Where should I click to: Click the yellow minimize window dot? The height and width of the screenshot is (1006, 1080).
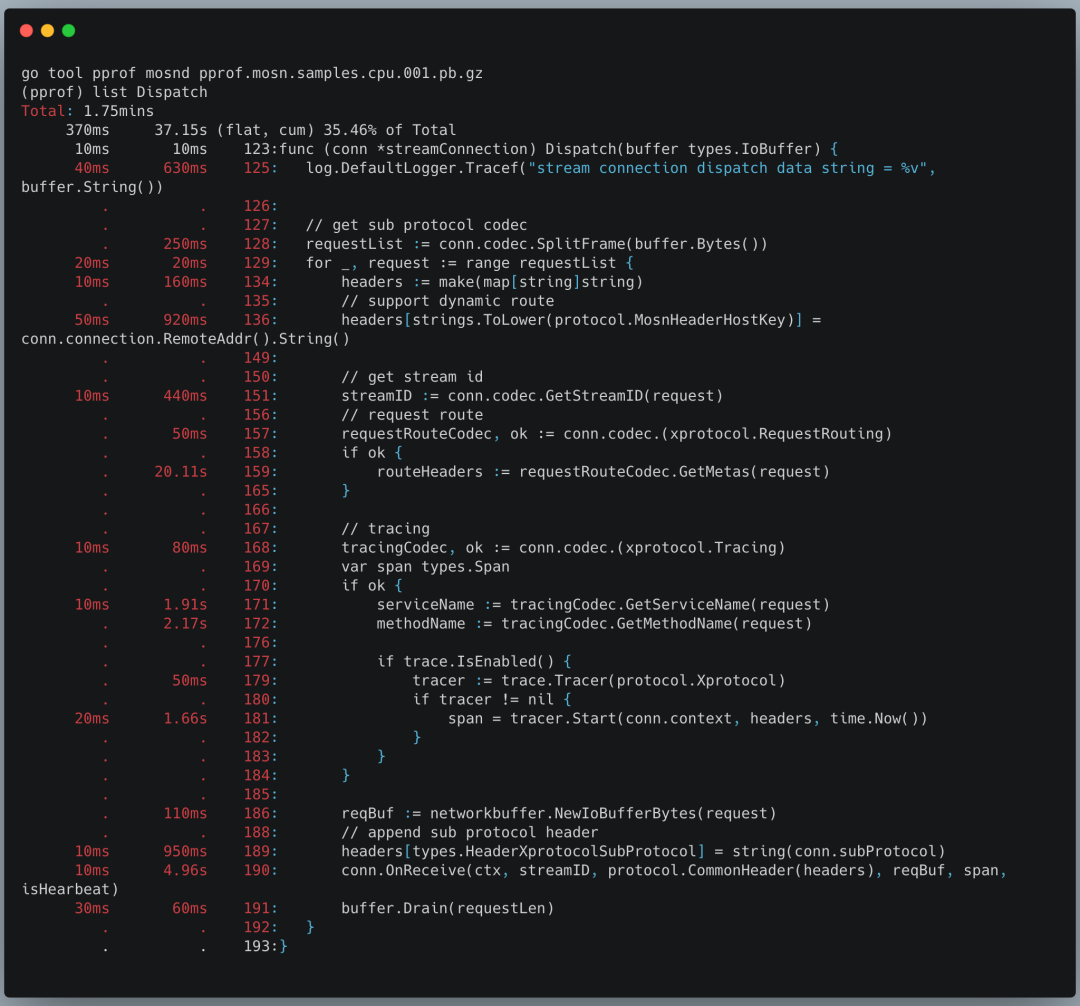(47, 31)
